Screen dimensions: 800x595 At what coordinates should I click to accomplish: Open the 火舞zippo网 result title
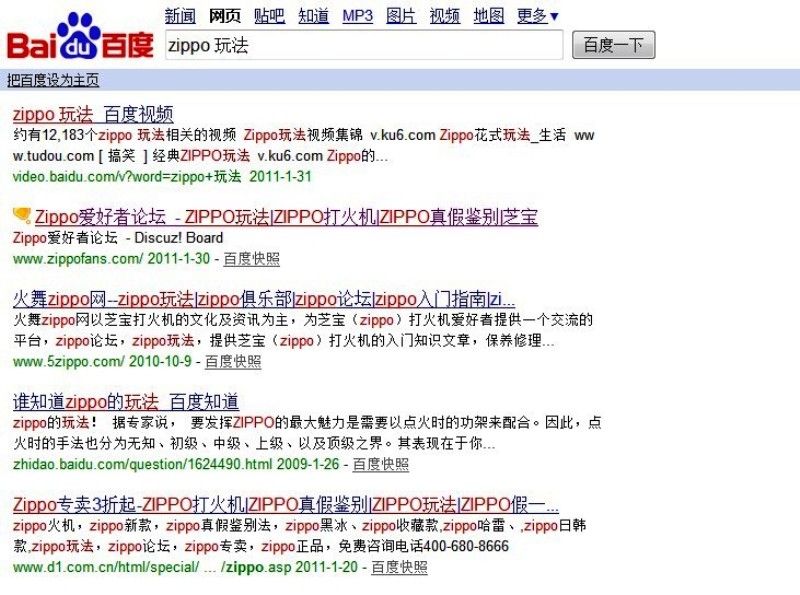coord(264,299)
